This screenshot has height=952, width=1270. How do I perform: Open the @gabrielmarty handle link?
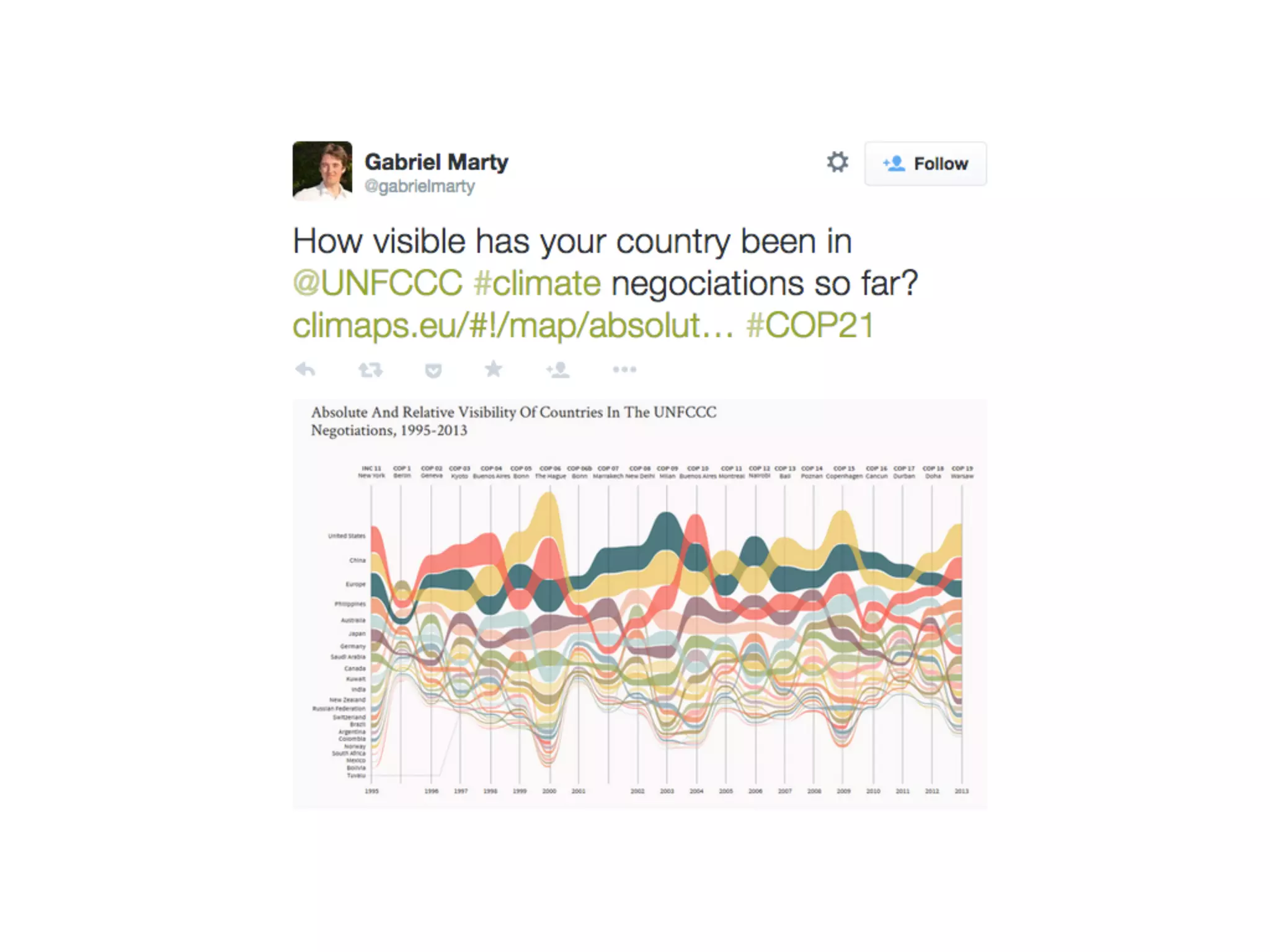tap(420, 186)
